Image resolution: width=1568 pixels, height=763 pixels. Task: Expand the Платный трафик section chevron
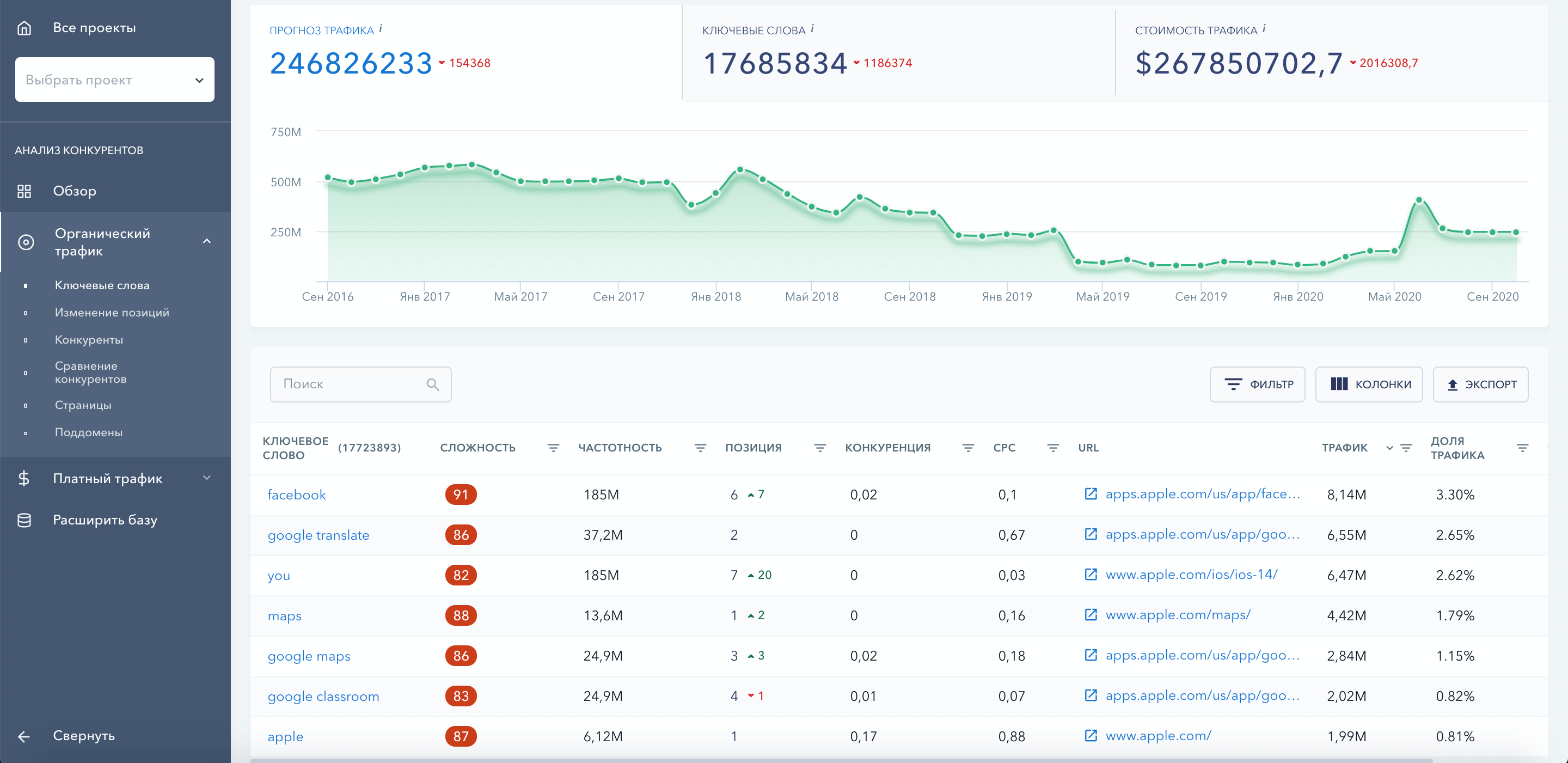207,478
